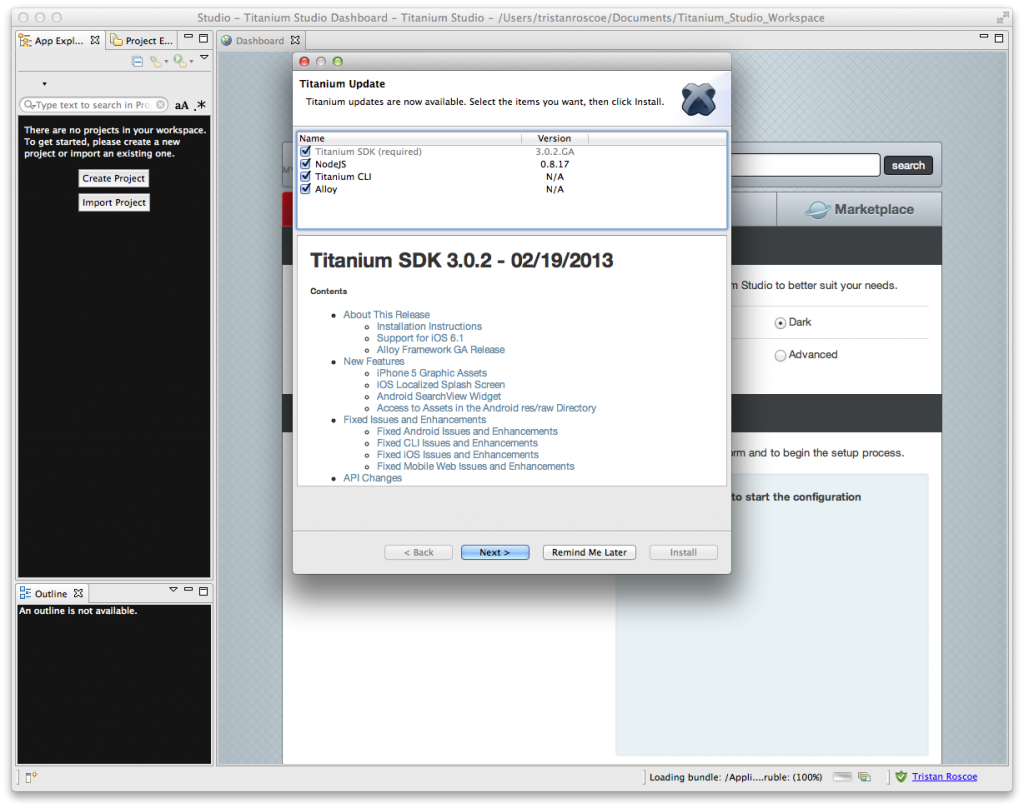Click the Create Project button
Screen dimensions: 1024x808
(x=114, y=178)
